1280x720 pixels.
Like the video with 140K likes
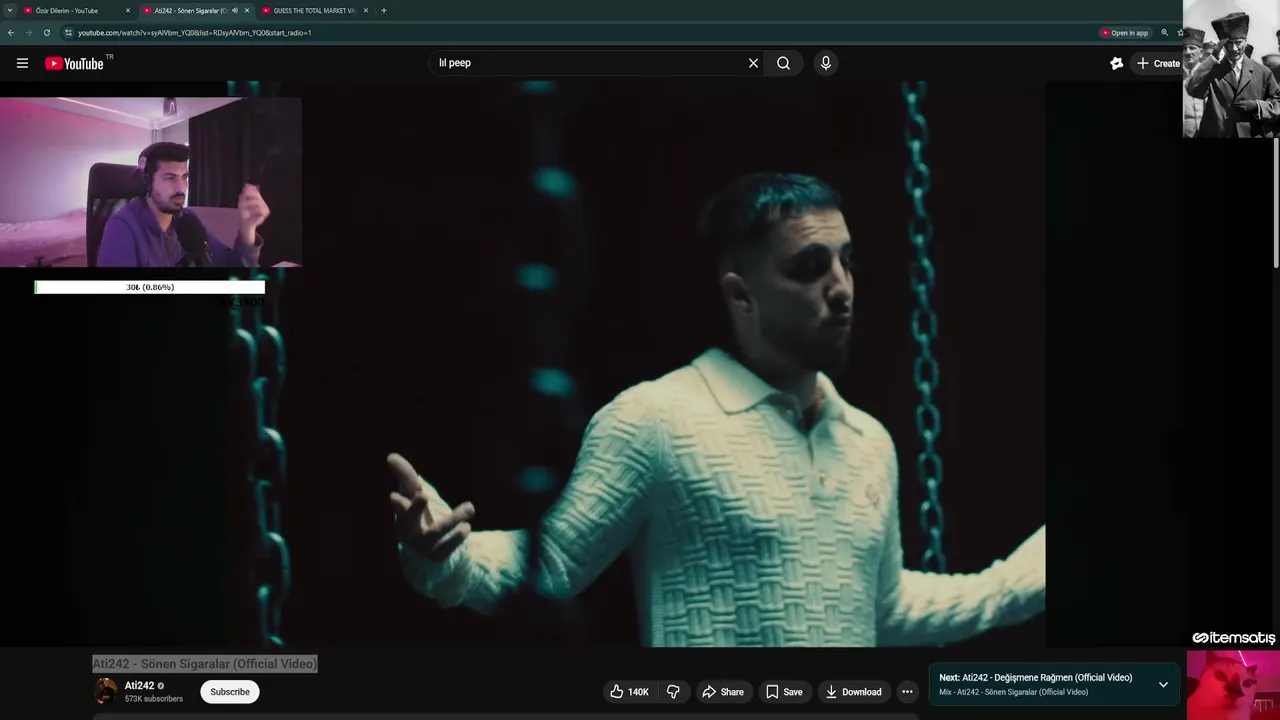pyautogui.click(x=629, y=692)
